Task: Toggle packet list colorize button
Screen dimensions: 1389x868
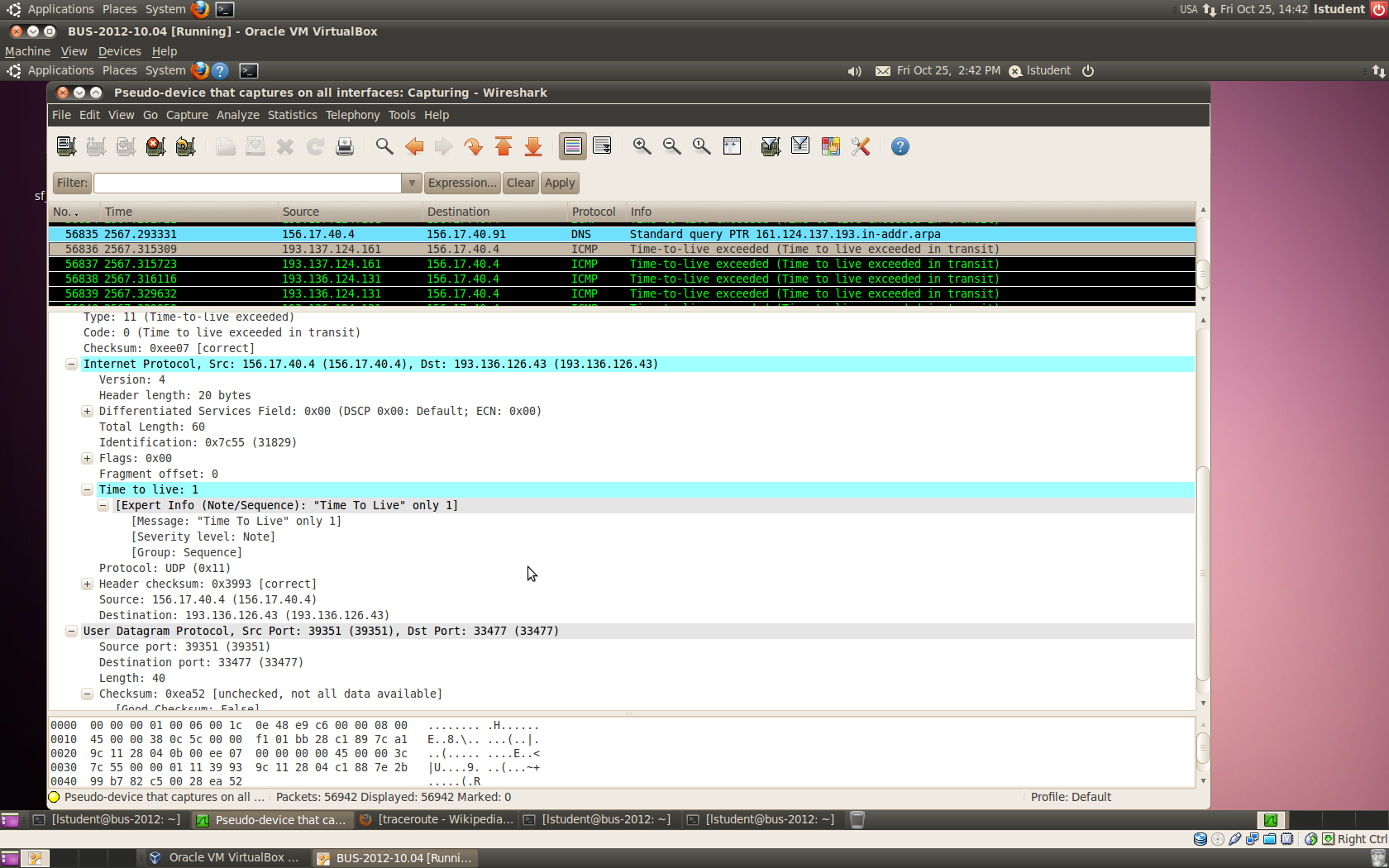Action: (572, 146)
